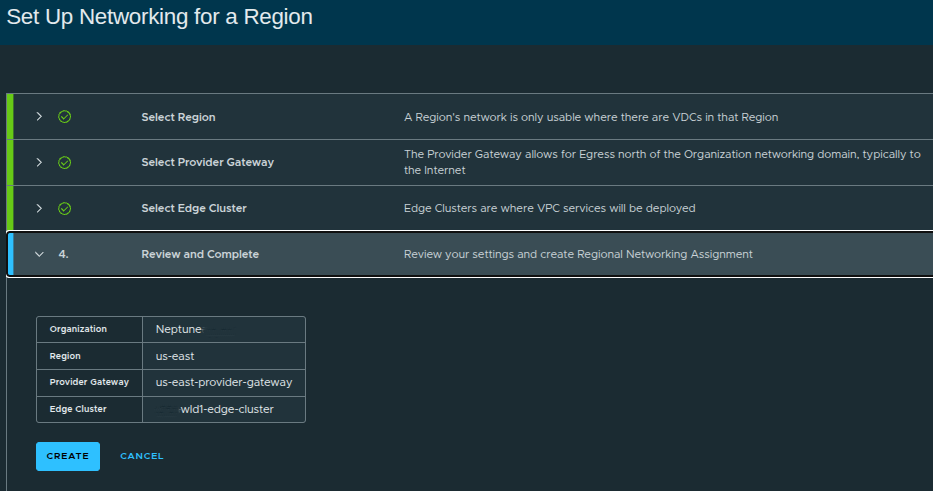Click the green checkmark beside Select Provider Gateway
This screenshot has height=491, width=933.
coord(64,162)
